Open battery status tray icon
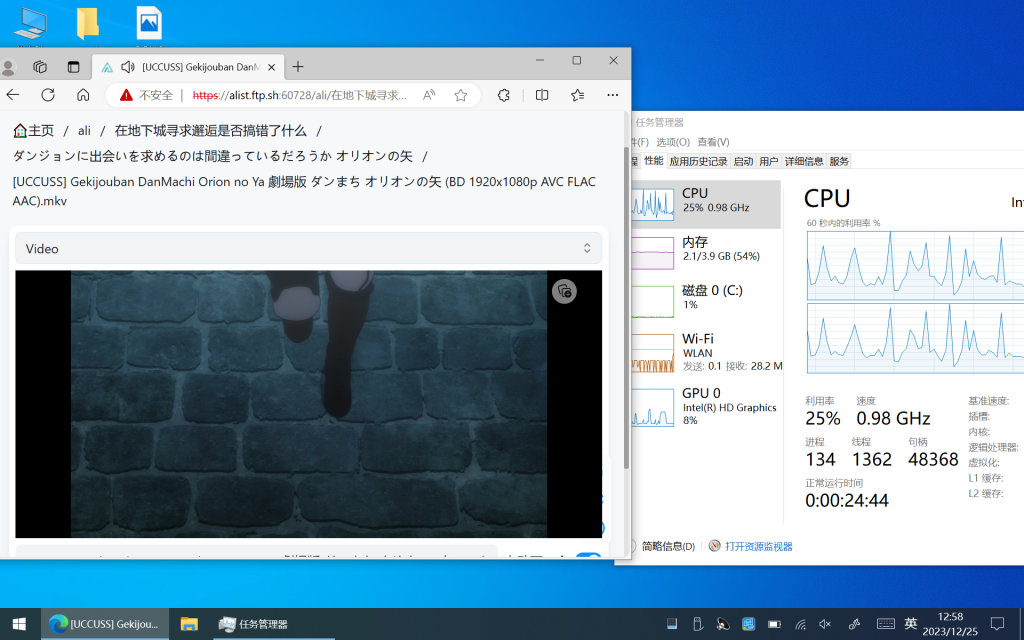This screenshot has height=640, width=1024. (x=775, y=624)
